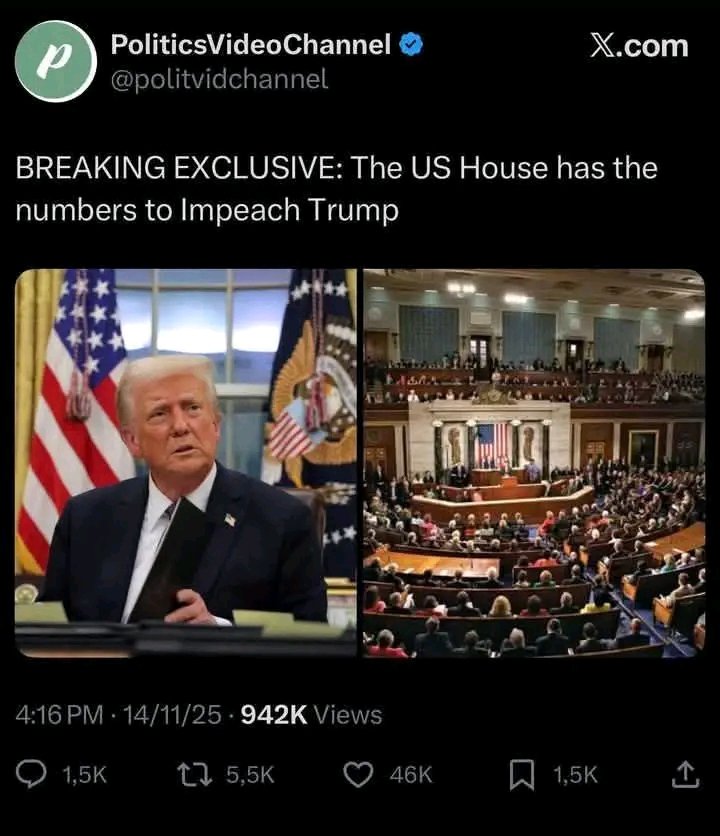This screenshot has height=836, width=720.
Task: Click the 4:16 PM timestamp
Action: pyautogui.click(x=59, y=715)
